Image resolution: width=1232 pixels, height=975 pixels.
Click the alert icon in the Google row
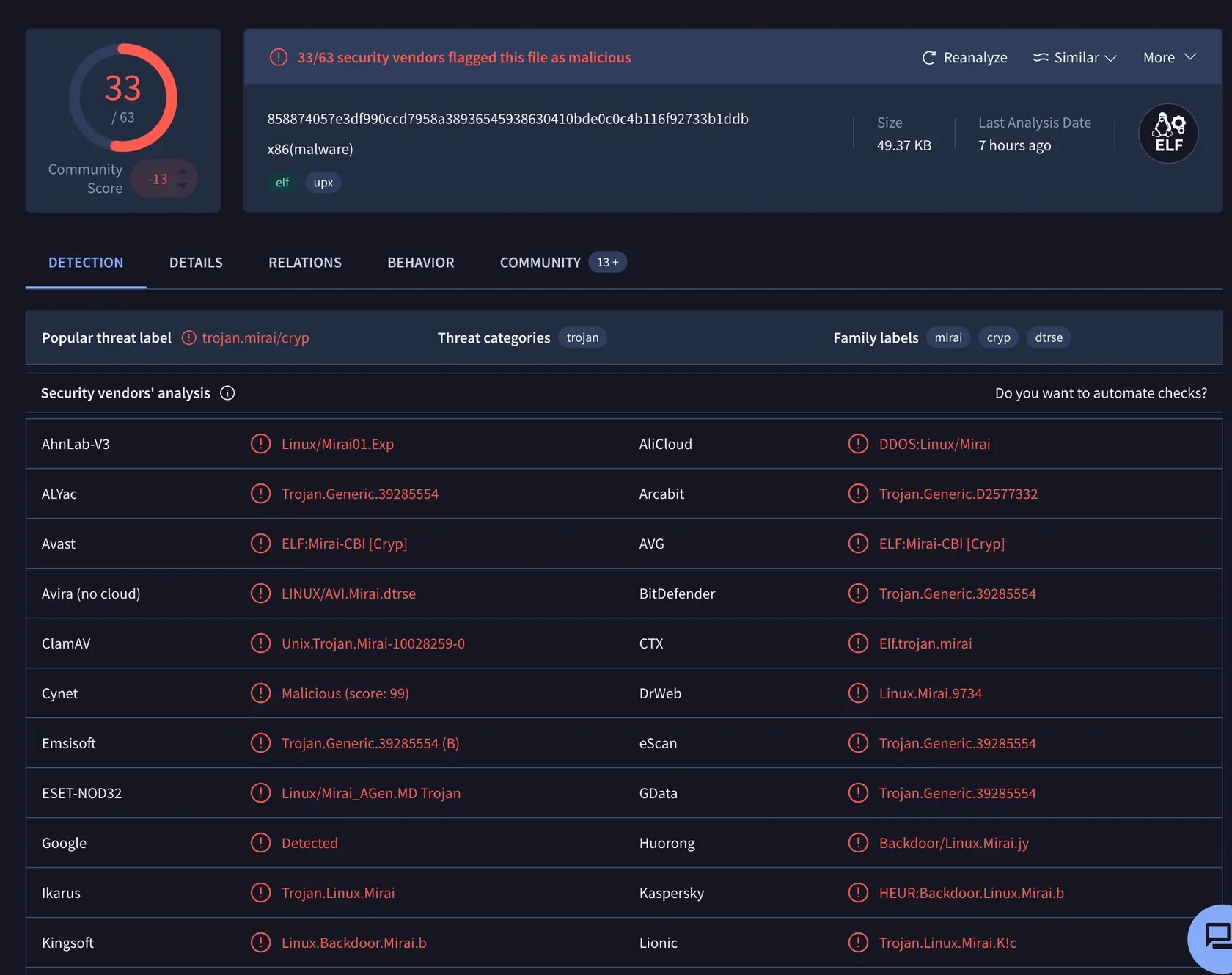(260, 843)
